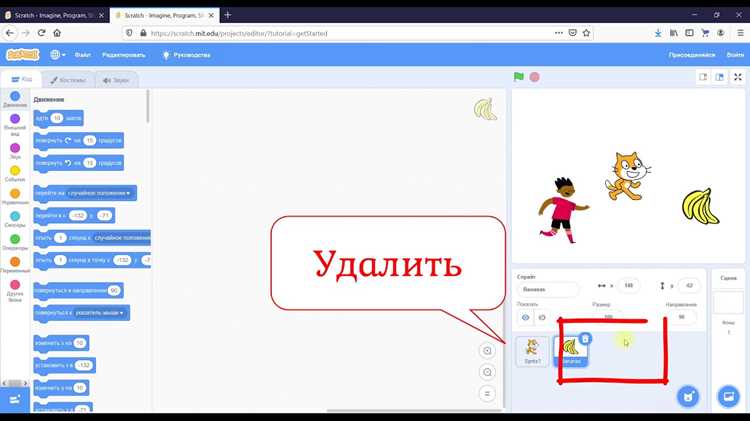Click the turn counterclockwise 15 degrees block
The image size is (750, 421).
point(78,163)
